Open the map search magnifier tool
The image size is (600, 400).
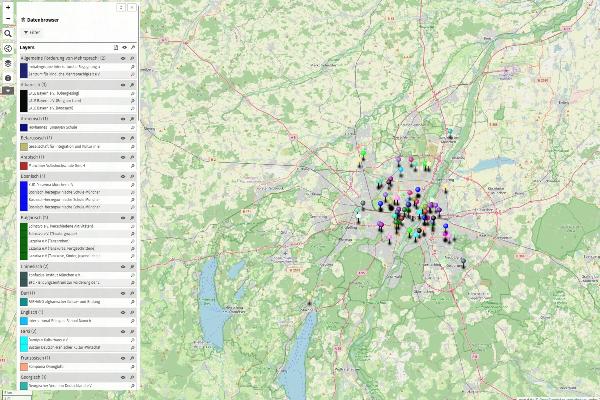pos(8,34)
